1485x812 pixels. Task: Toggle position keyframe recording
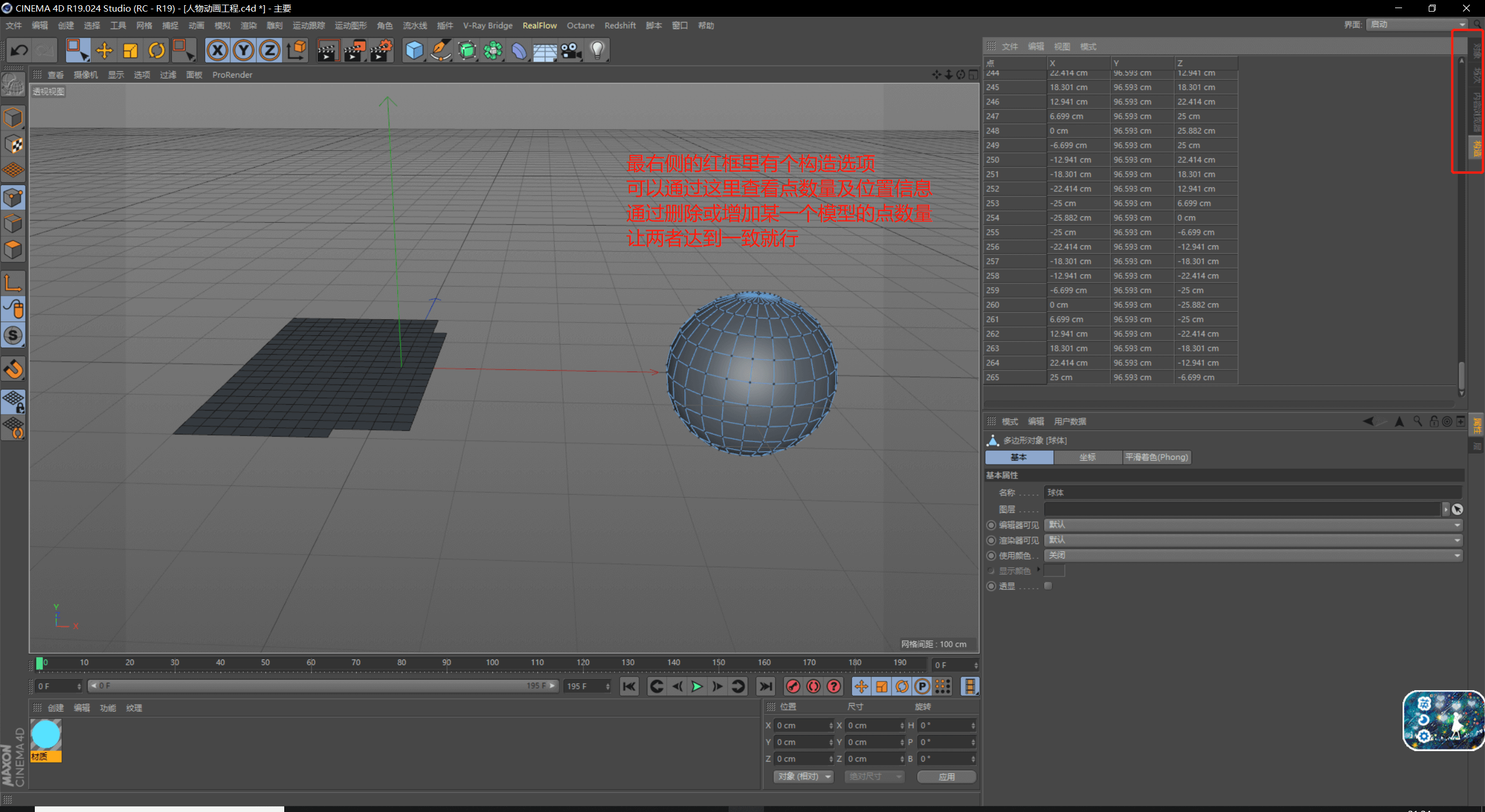pos(861,687)
